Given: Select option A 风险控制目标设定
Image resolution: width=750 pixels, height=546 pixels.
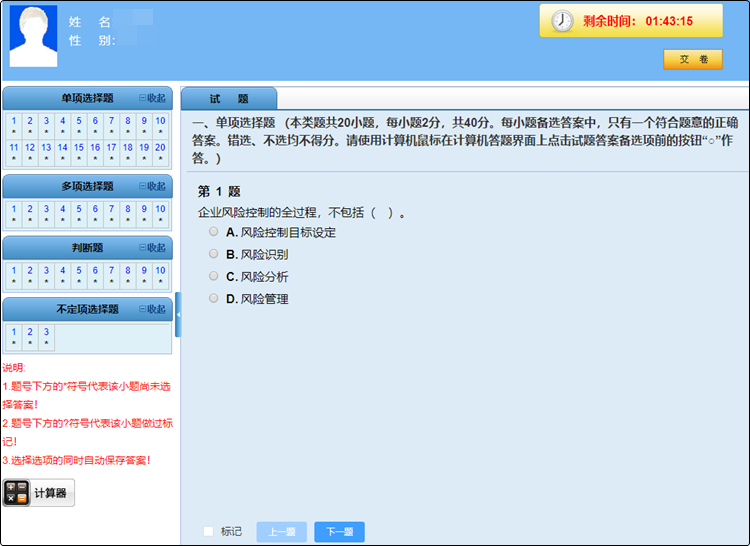Looking at the screenshot, I should 213,232.
